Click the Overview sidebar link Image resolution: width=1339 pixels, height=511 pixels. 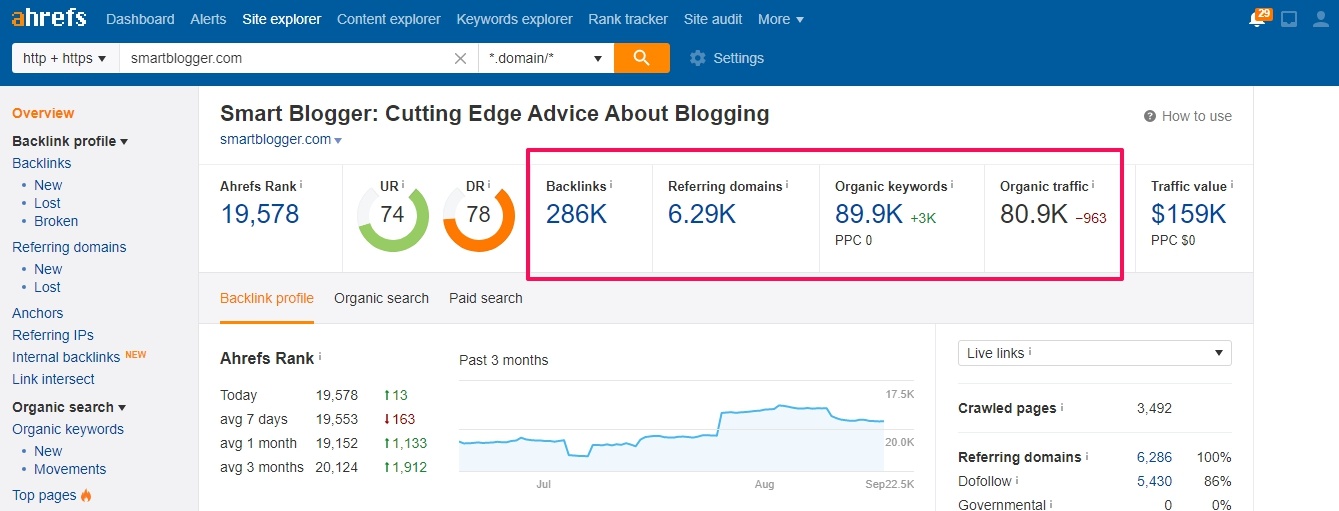coord(43,113)
